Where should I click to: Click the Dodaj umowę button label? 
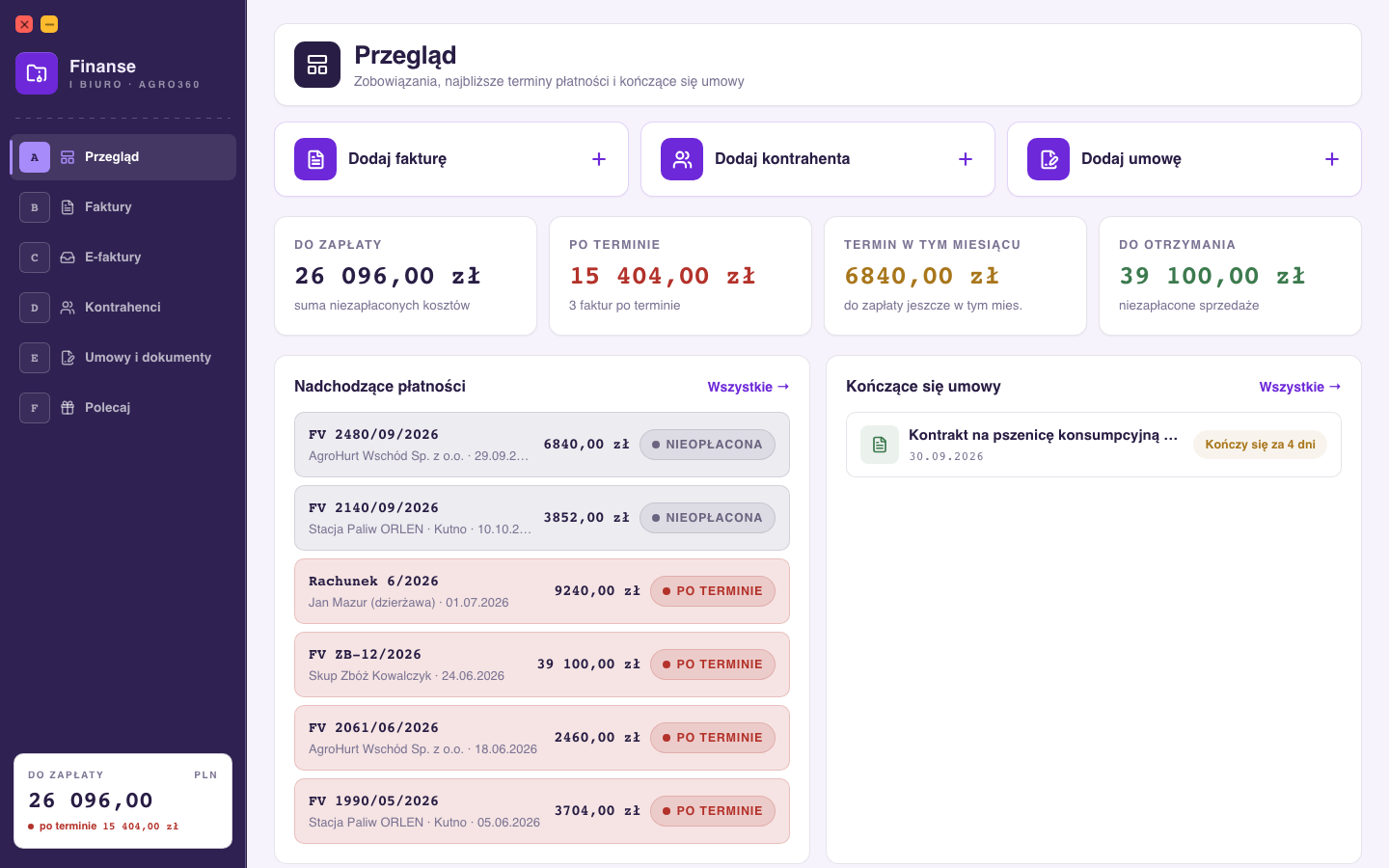pos(1131,159)
